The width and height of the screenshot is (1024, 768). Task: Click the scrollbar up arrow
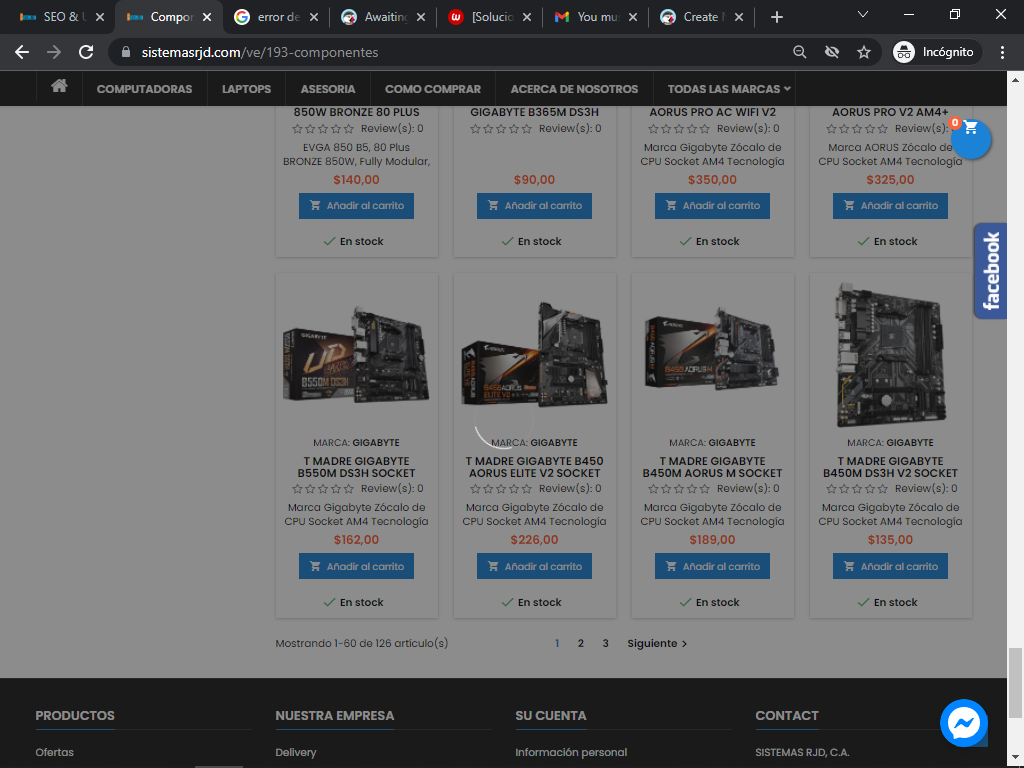click(1015, 80)
